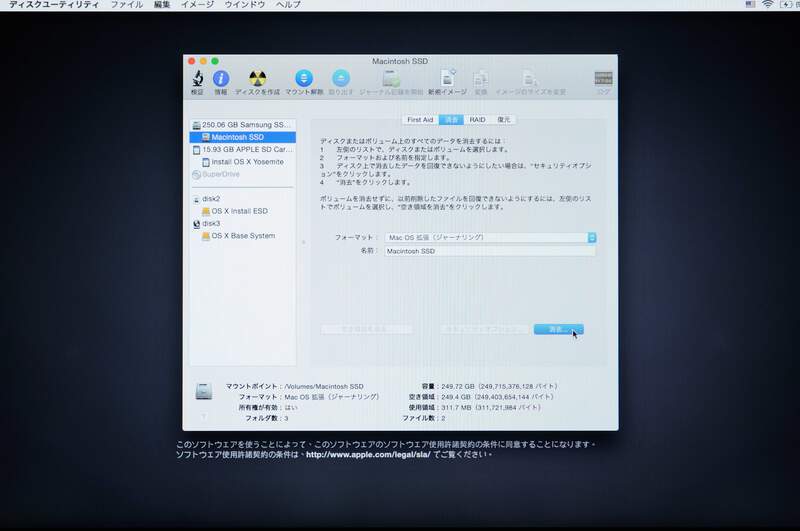Select the OS X Base System volume
The width and height of the screenshot is (800, 531).
point(242,236)
